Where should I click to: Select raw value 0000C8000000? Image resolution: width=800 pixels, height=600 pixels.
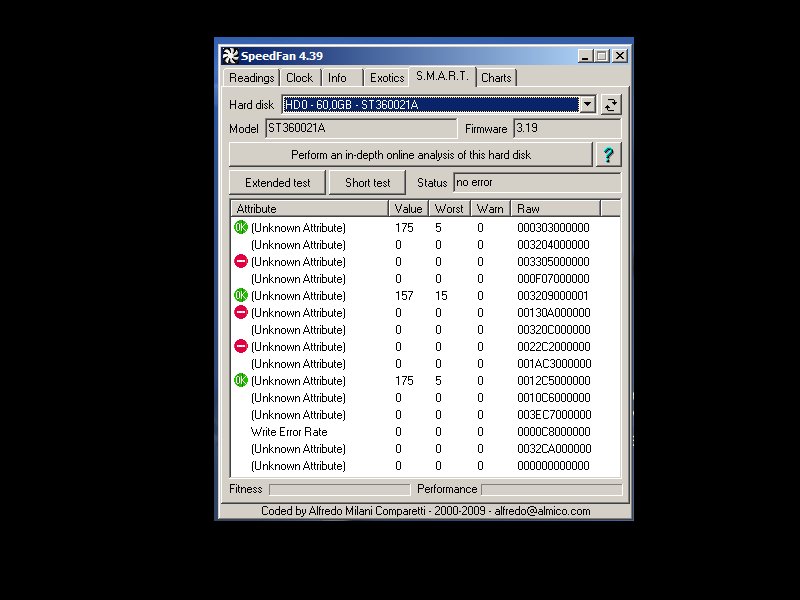pos(554,432)
